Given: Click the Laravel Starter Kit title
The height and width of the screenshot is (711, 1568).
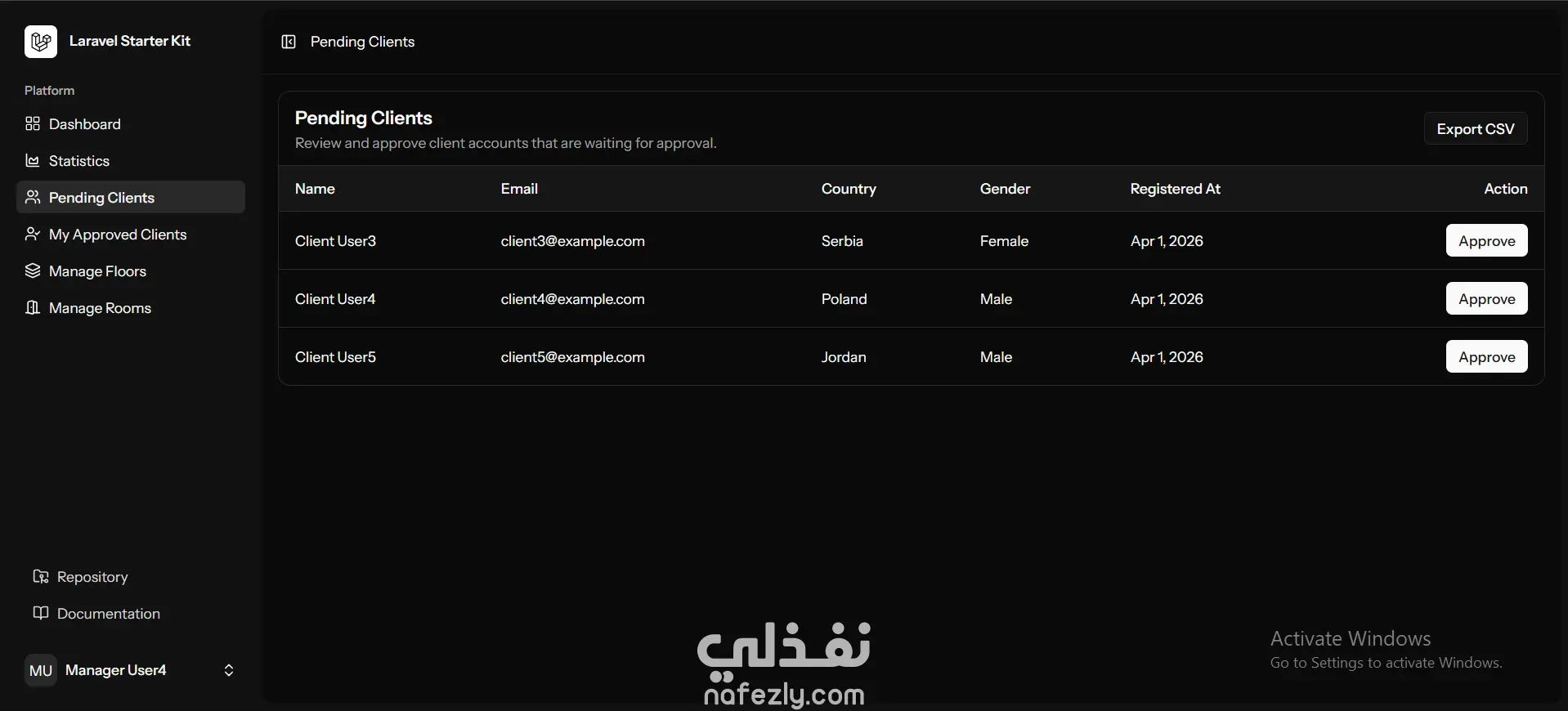Looking at the screenshot, I should 130,41.
